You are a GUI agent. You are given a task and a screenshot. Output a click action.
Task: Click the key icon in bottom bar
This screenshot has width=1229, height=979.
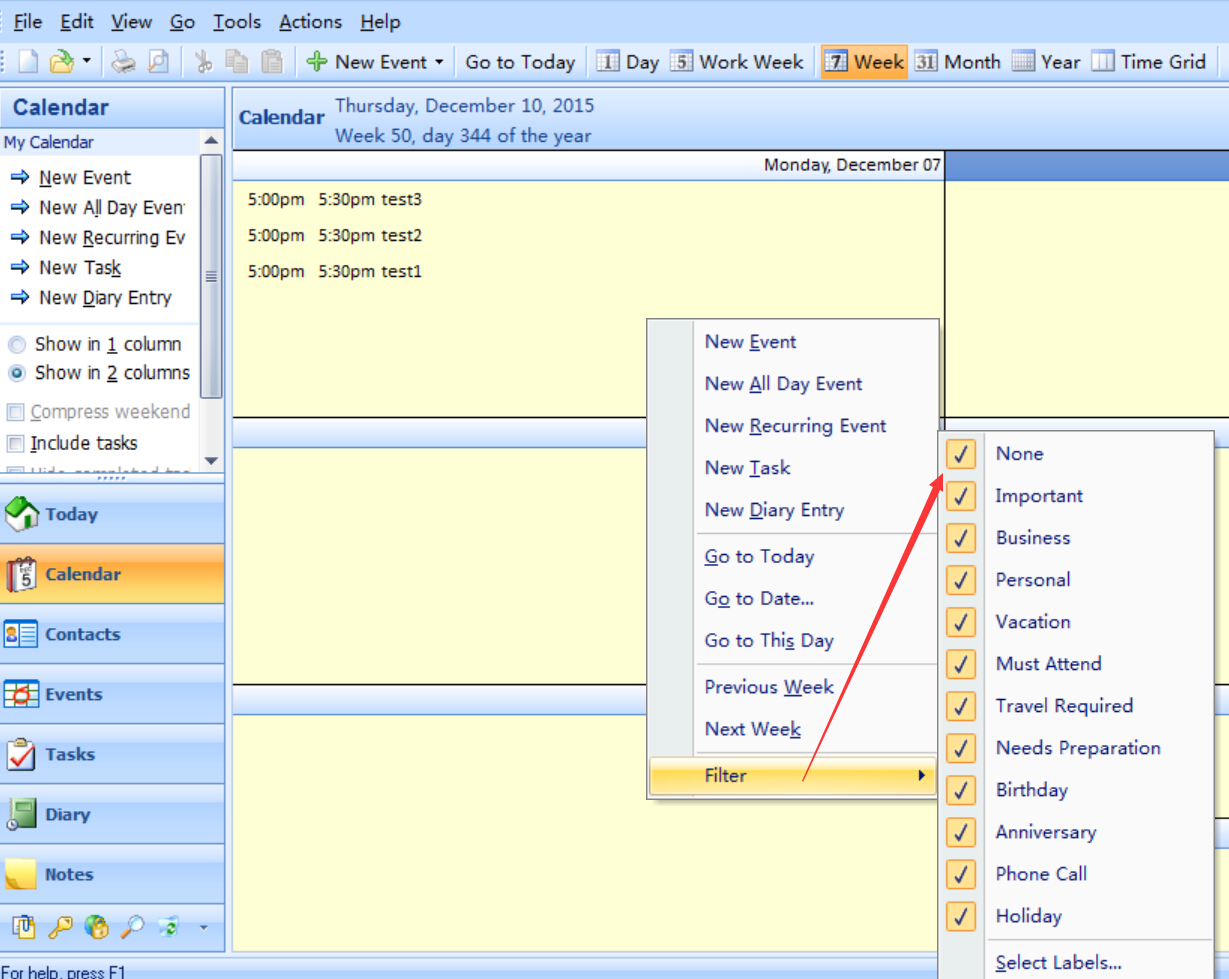click(60, 927)
